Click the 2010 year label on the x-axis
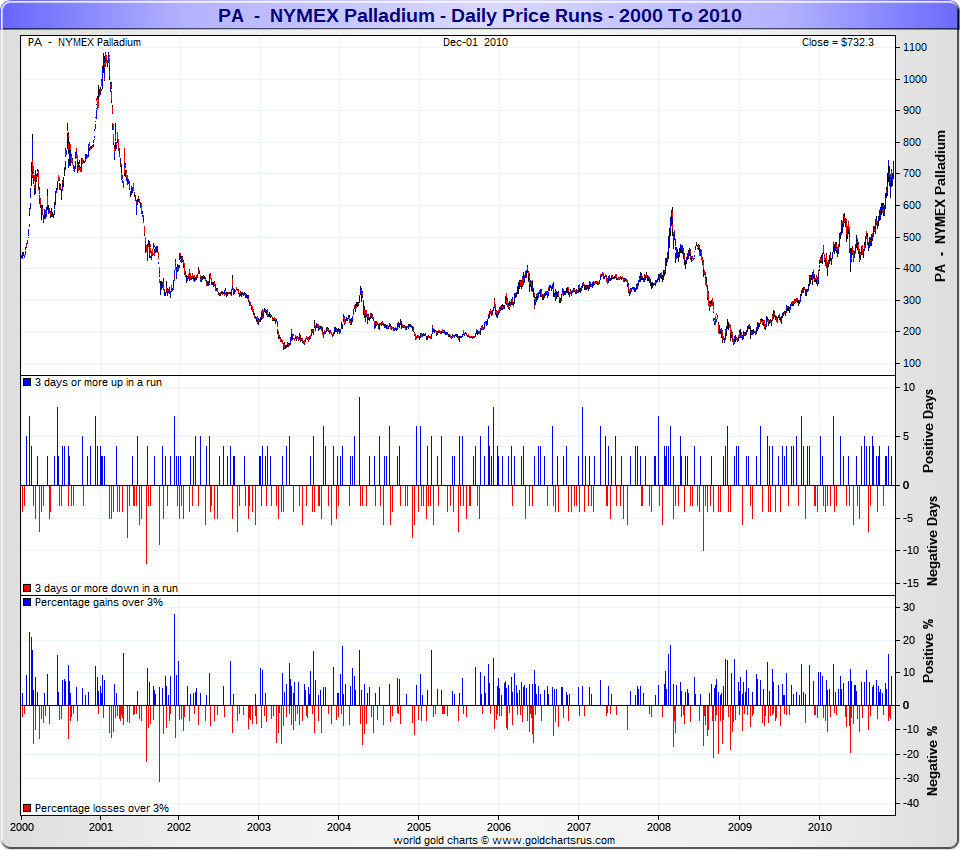This screenshot has width=960, height=850. point(819,827)
